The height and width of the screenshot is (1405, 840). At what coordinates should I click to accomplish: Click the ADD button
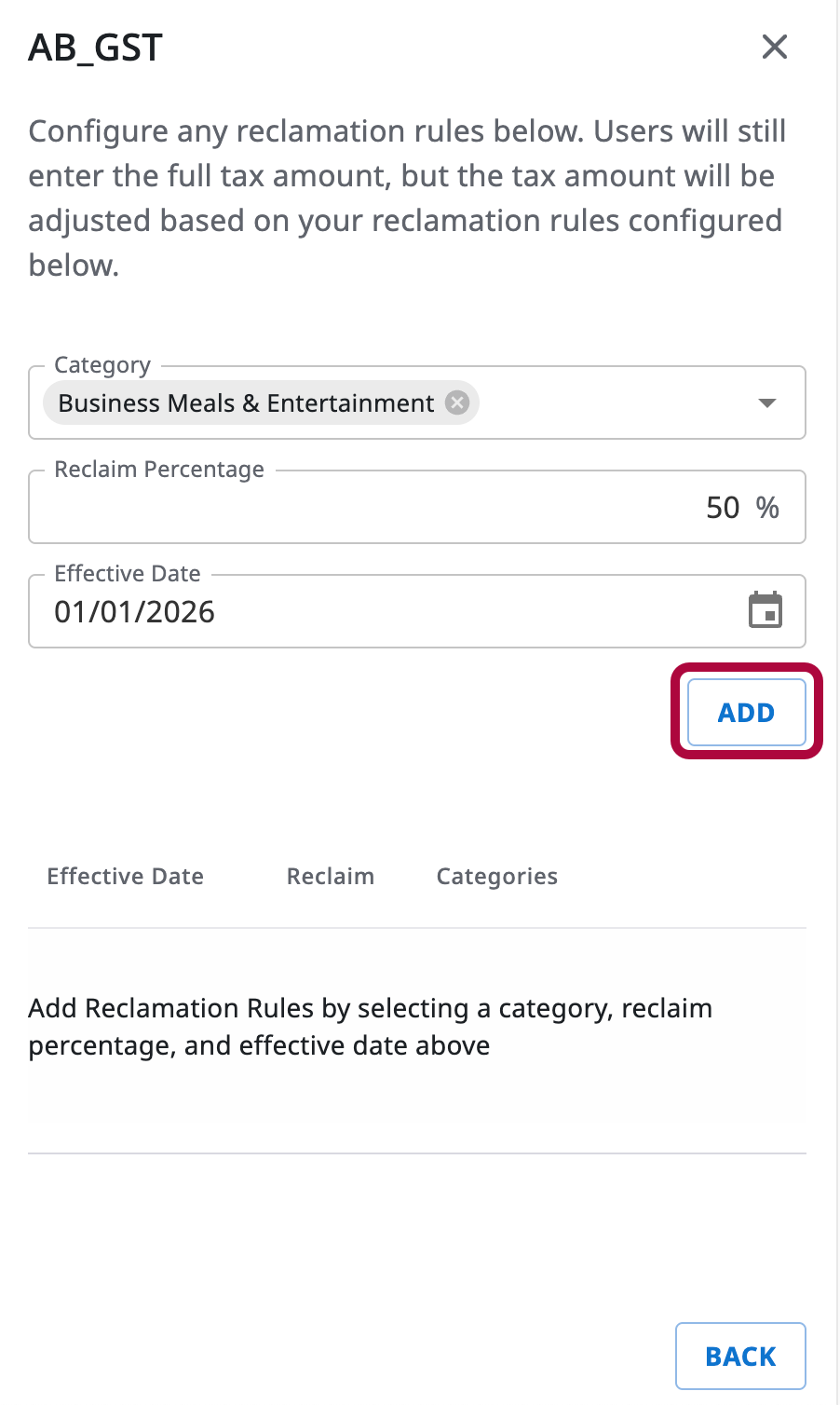click(x=746, y=713)
